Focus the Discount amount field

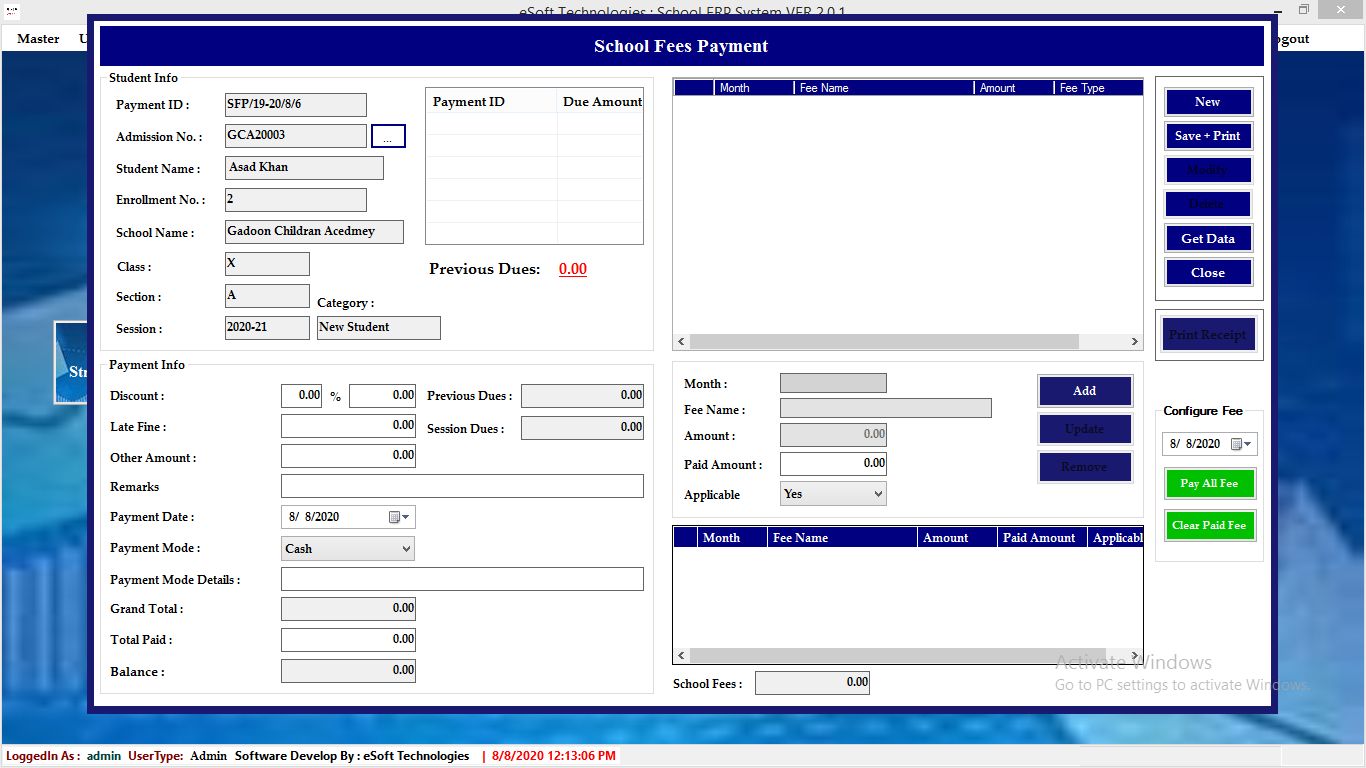point(382,396)
